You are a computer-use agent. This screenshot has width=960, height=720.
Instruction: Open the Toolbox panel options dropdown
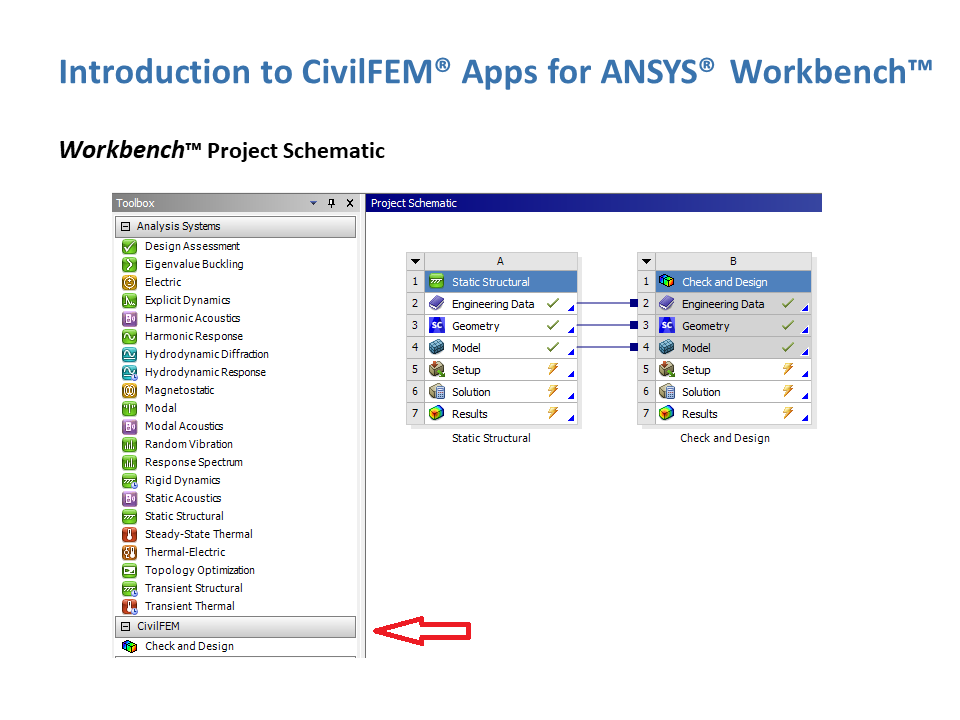click(x=313, y=203)
